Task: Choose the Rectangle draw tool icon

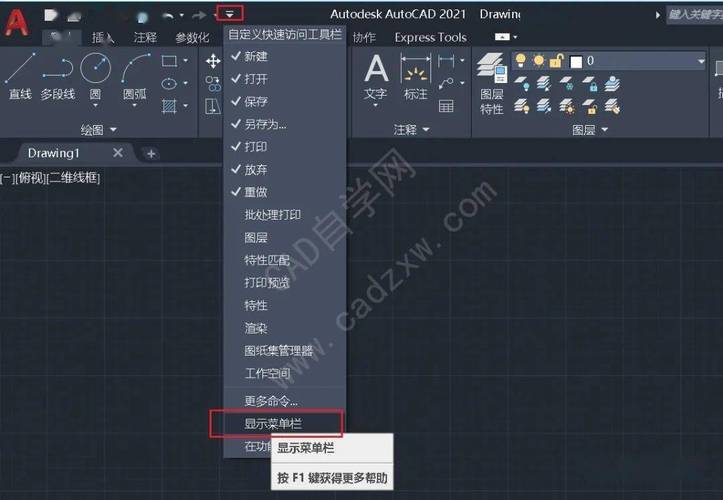Action: 169,60
